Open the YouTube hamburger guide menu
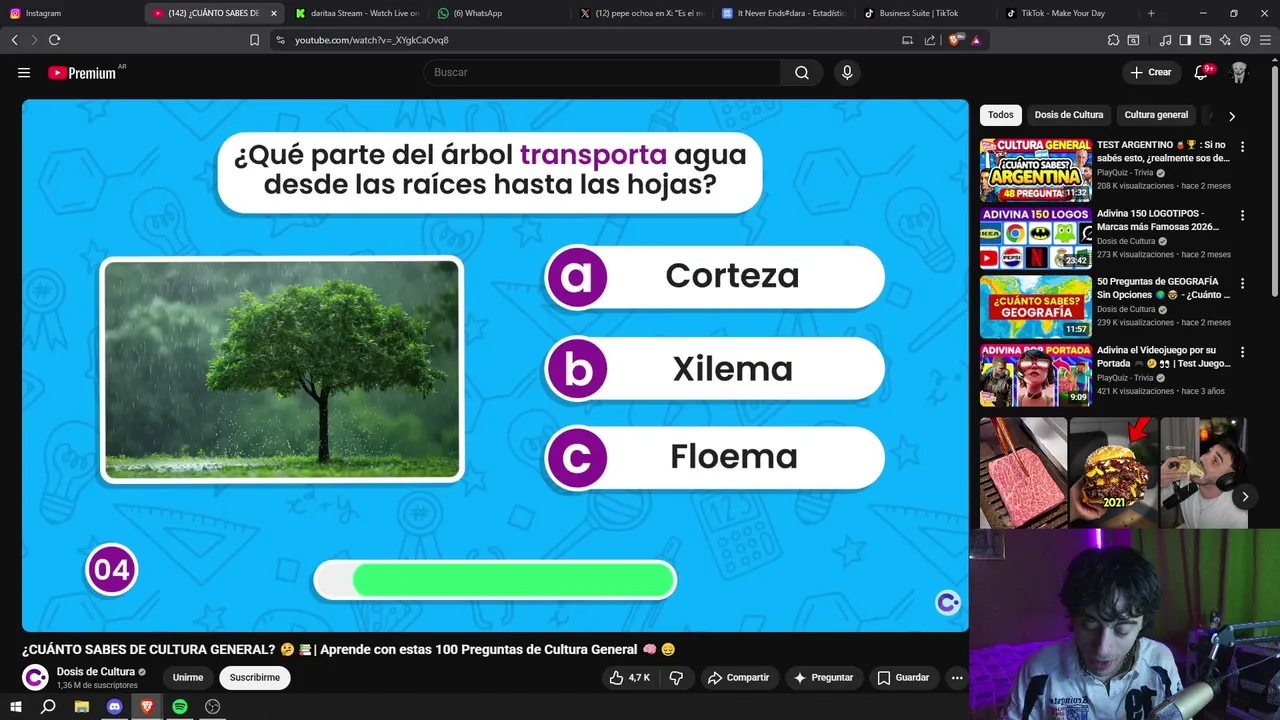The width and height of the screenshot is (1280, 720). tap(24, 73)
